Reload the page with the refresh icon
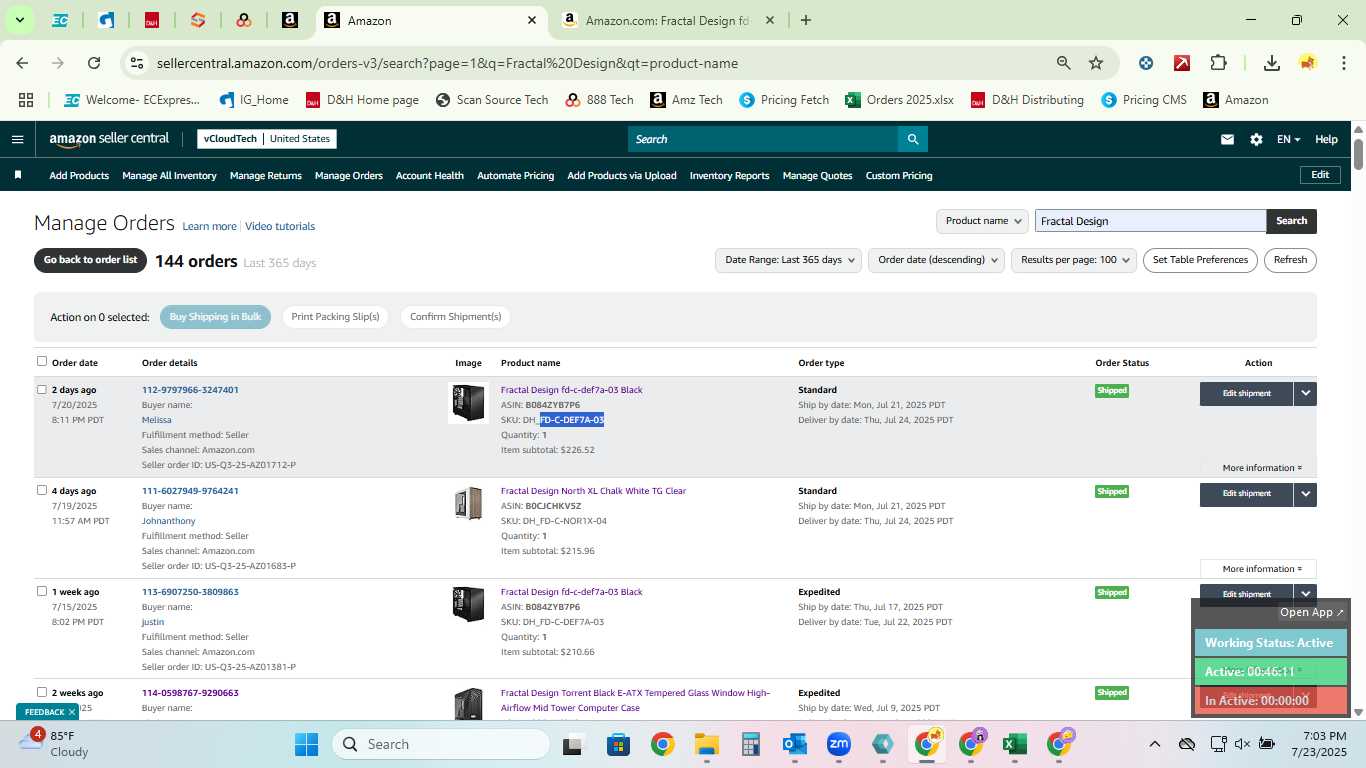The width and height of the screenshot is (1366, 768). pos(94,63)
